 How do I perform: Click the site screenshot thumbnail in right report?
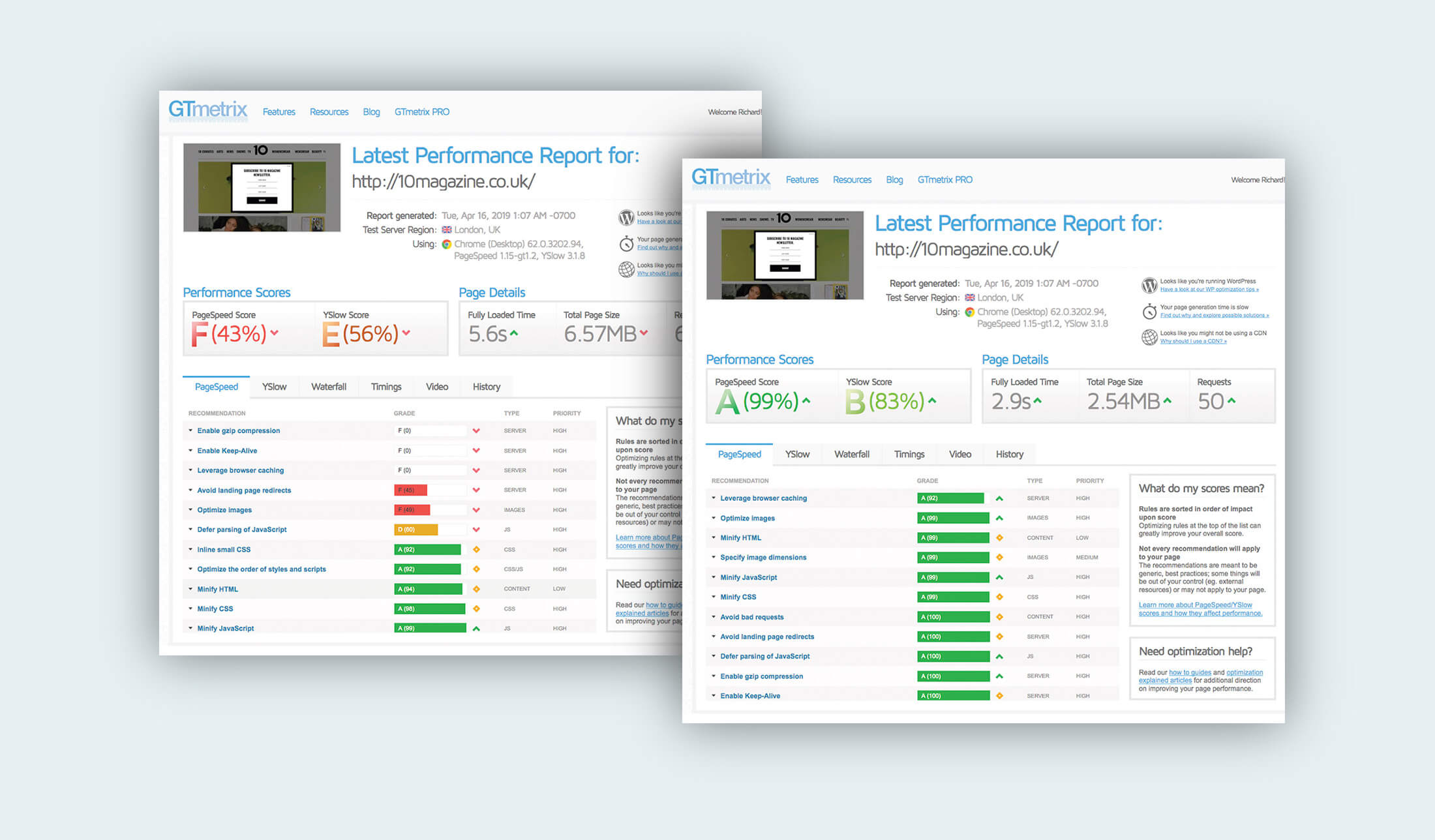785,256
